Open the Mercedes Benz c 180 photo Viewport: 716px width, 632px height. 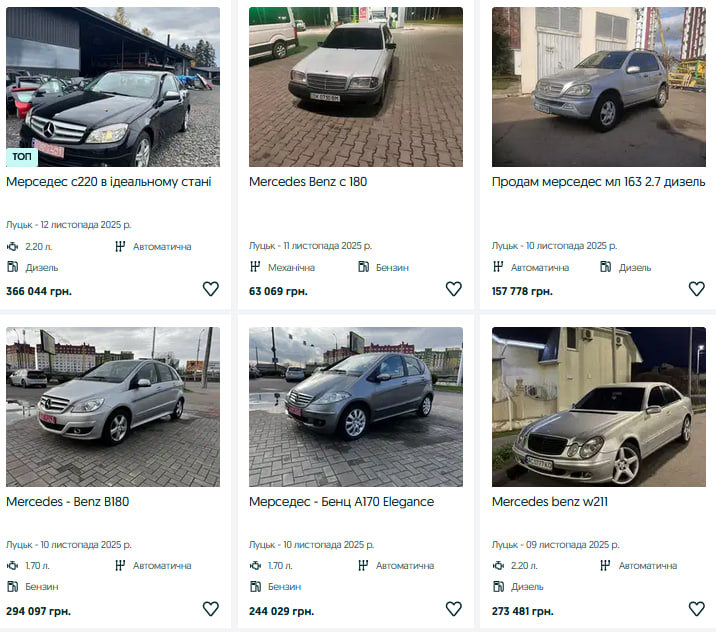tap(356, 87)
